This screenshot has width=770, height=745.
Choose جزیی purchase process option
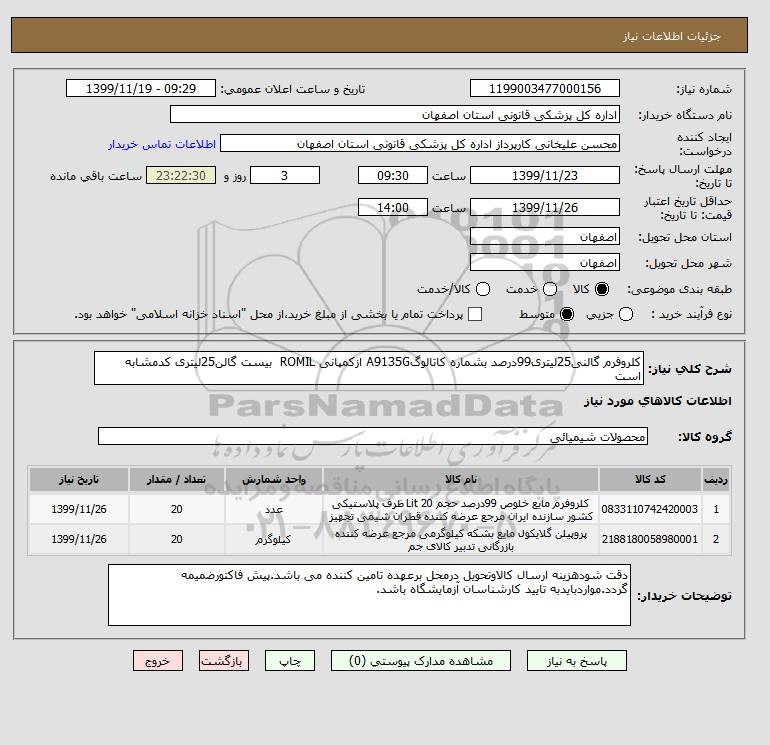pyautogui.click(x=626, y=314)
